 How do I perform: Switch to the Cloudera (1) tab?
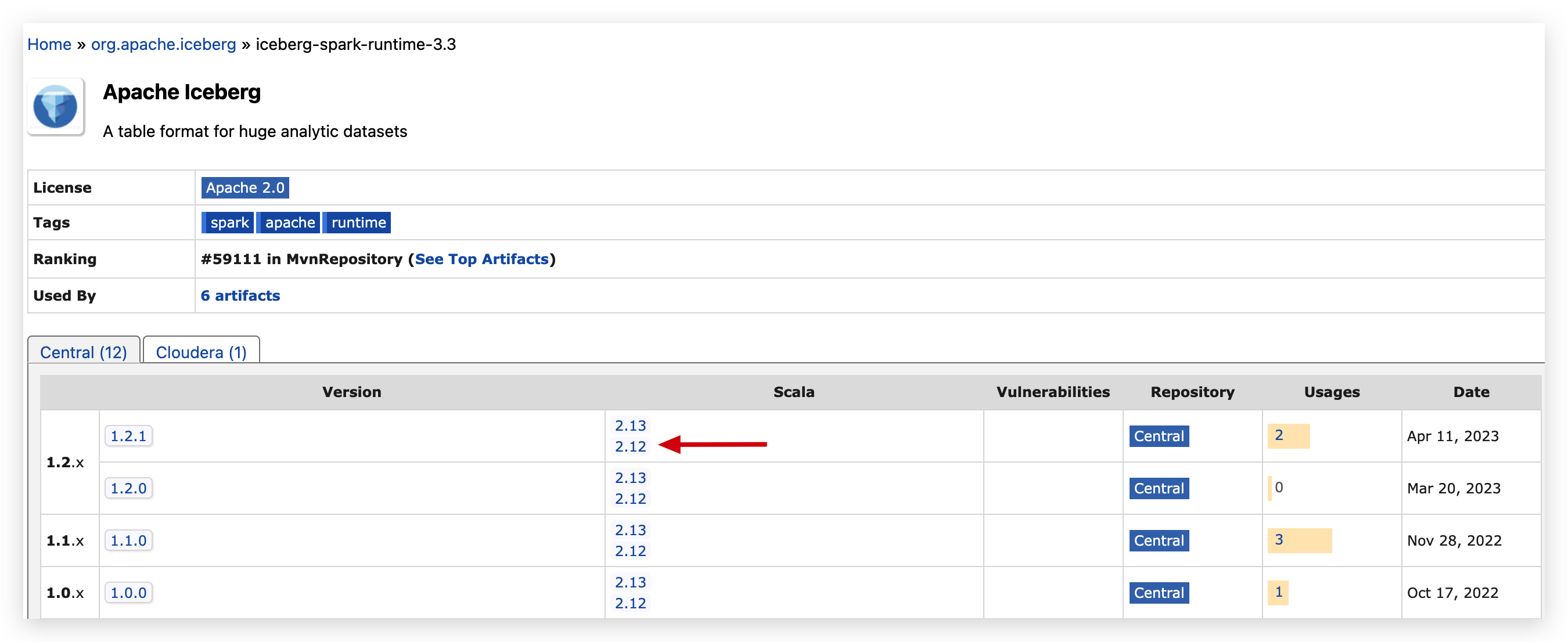(201, 352)
